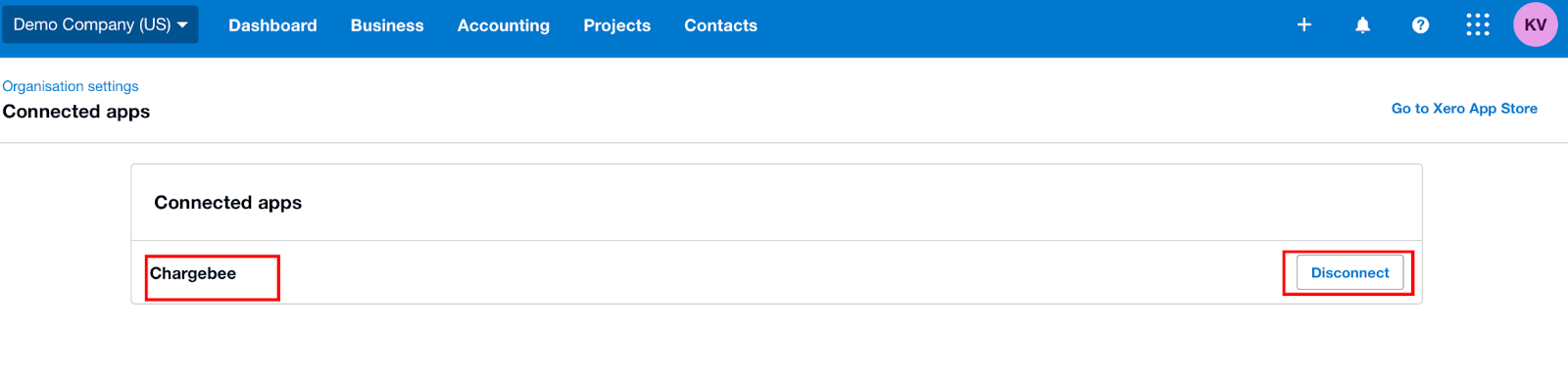Click the plus create-new icon
Viewport: 1568px width, 381px height.
pyautogui.click(x=1304, y=24)
